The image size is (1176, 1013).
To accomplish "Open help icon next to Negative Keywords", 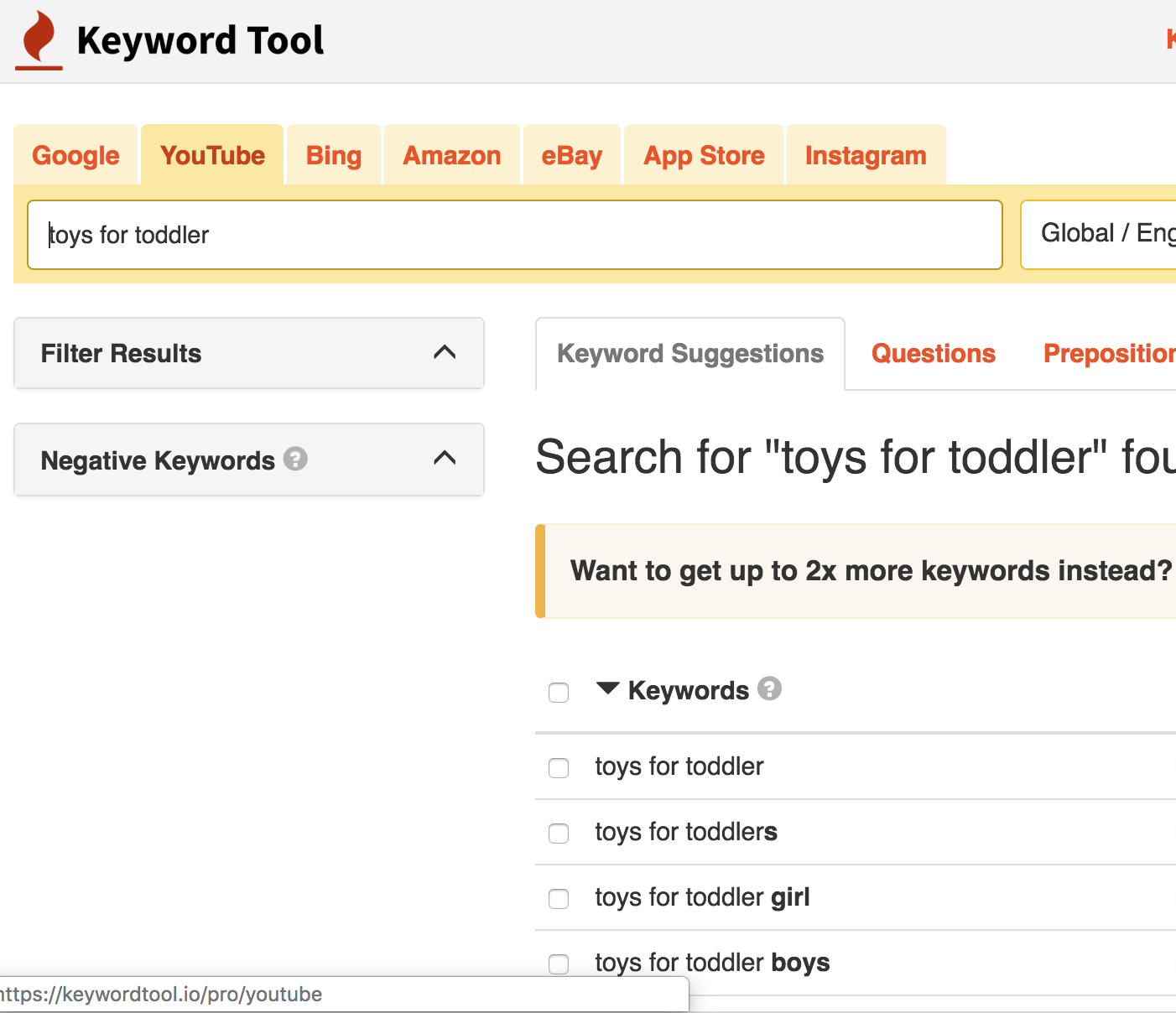I will pyautogui.click(x=295, y=459).
